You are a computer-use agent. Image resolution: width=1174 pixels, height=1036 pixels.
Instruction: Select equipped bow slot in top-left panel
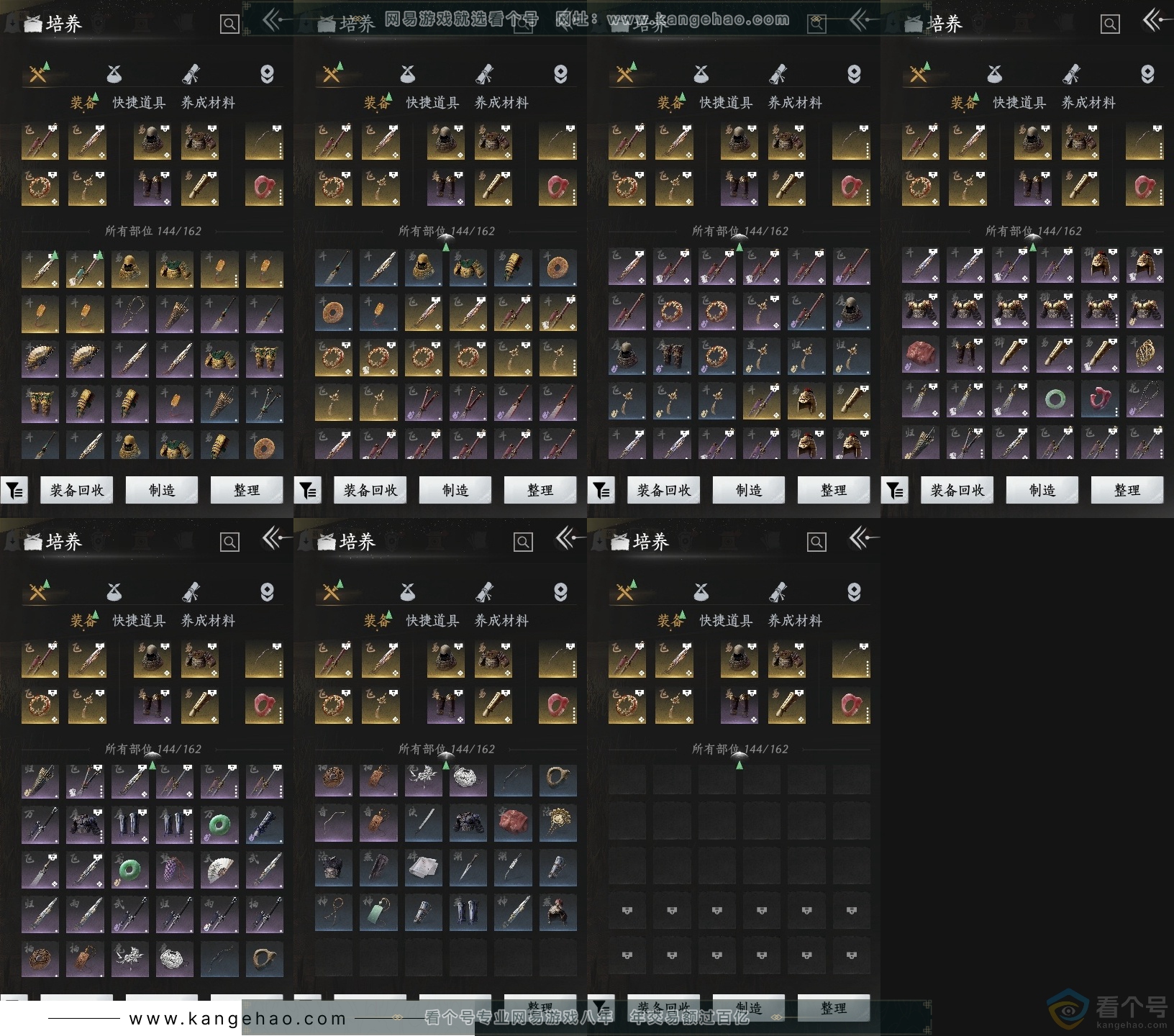(x=264, y=141)
